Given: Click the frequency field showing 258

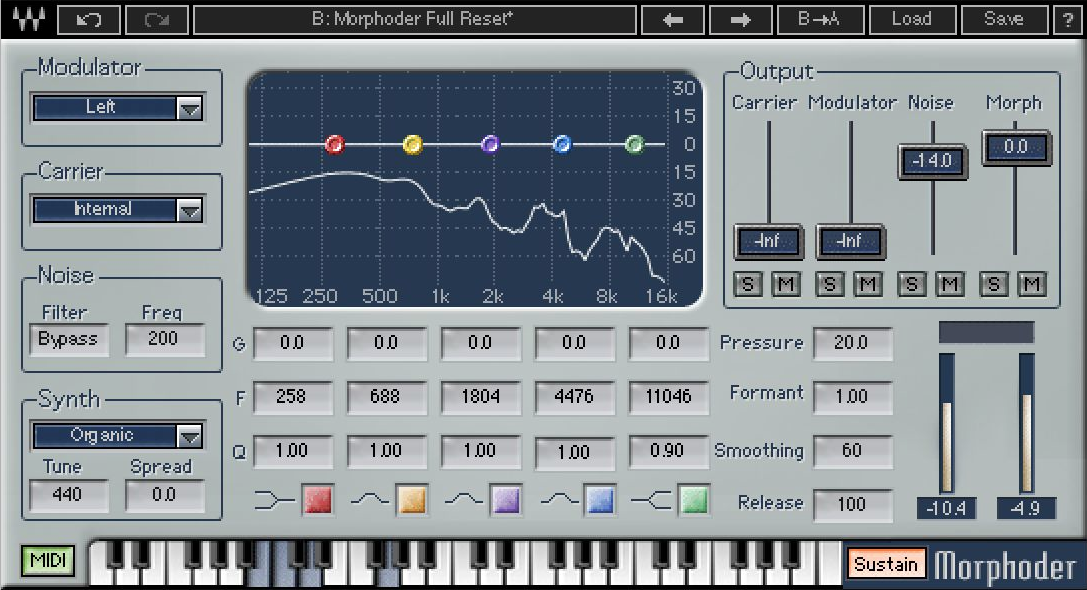Looking at the screenshot, I should tap(292, 397).
